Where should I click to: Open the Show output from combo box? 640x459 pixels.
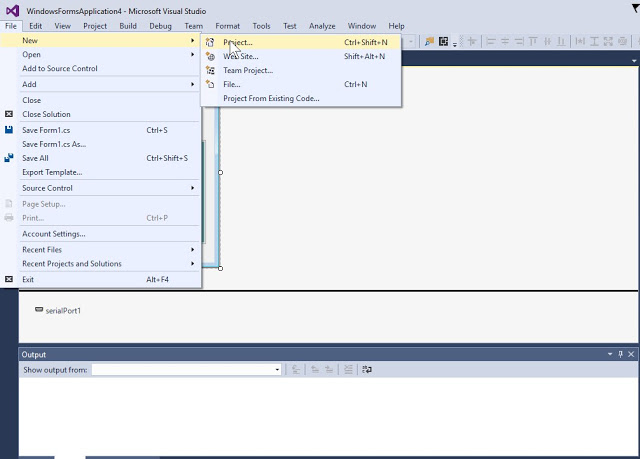pyautogui.click(x=187, y=370)
